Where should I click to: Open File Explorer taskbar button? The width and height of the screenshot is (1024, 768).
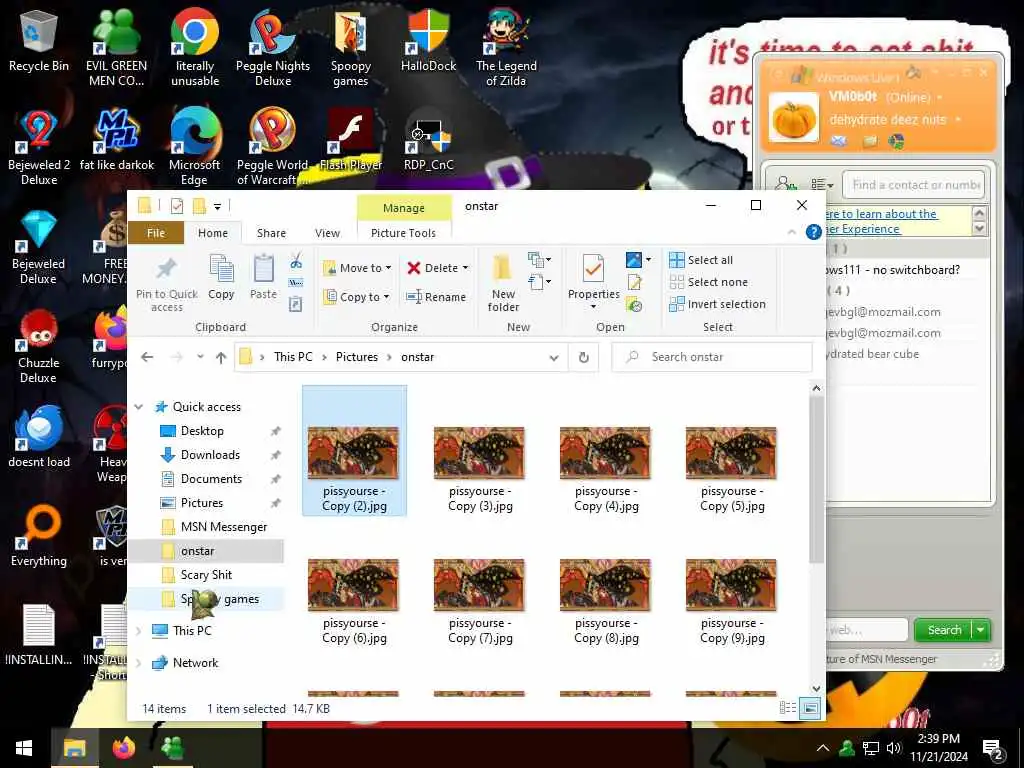74,748
